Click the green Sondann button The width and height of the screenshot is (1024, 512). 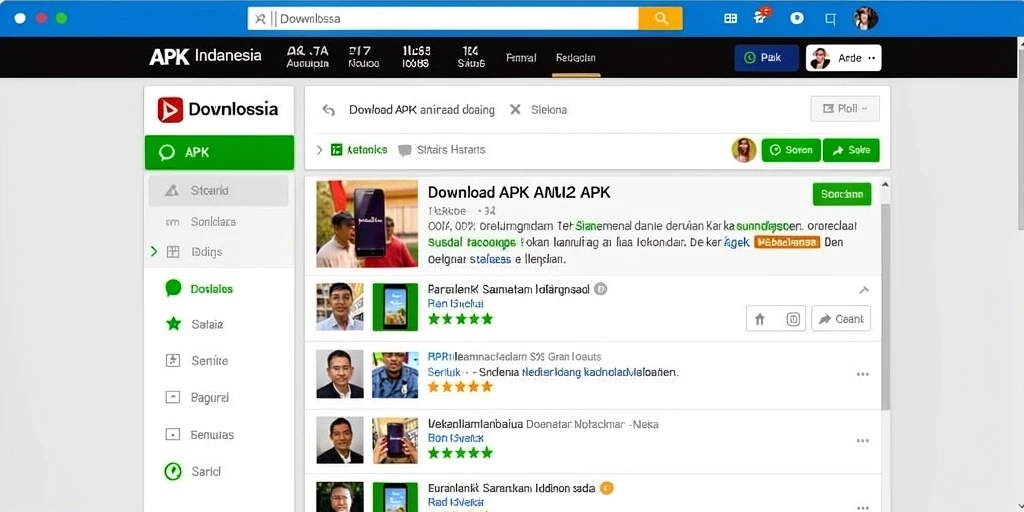coord(842,194)
